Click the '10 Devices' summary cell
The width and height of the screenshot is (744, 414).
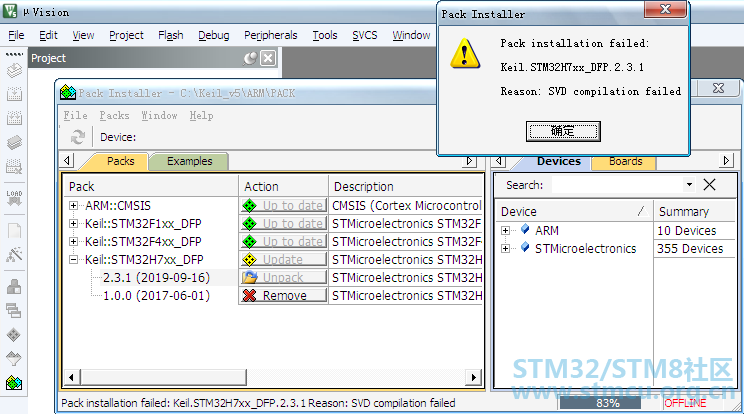coord(695,230)
